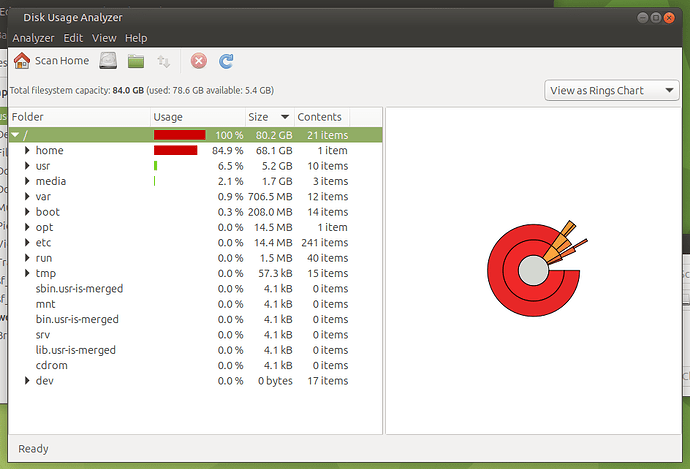The image size is (690, 469).
Task: Expand the var folder
Action: 27,196
